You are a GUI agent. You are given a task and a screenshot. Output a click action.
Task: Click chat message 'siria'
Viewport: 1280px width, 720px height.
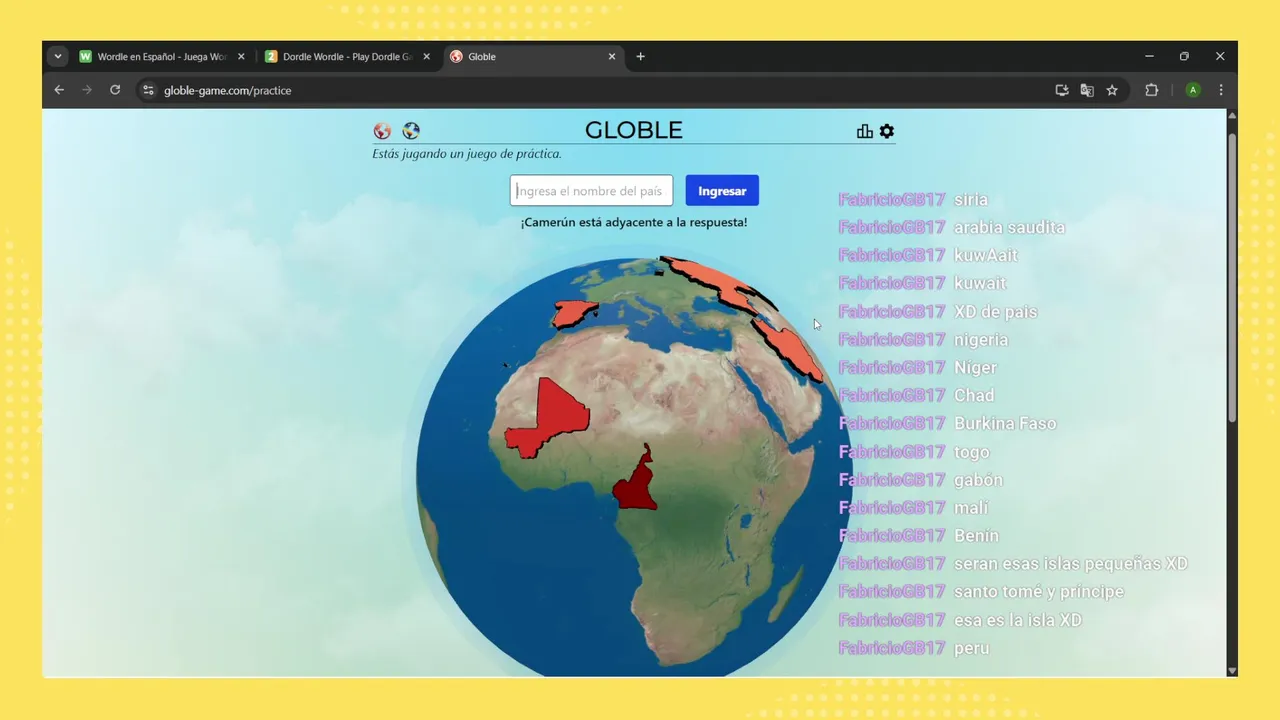click(971, 200)
